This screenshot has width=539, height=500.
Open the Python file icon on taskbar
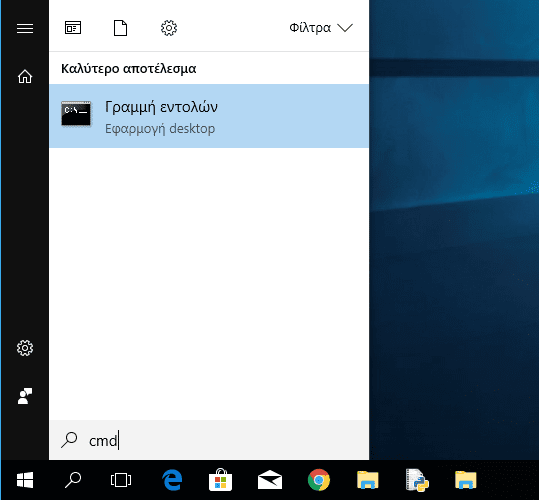tap(417, 480)
